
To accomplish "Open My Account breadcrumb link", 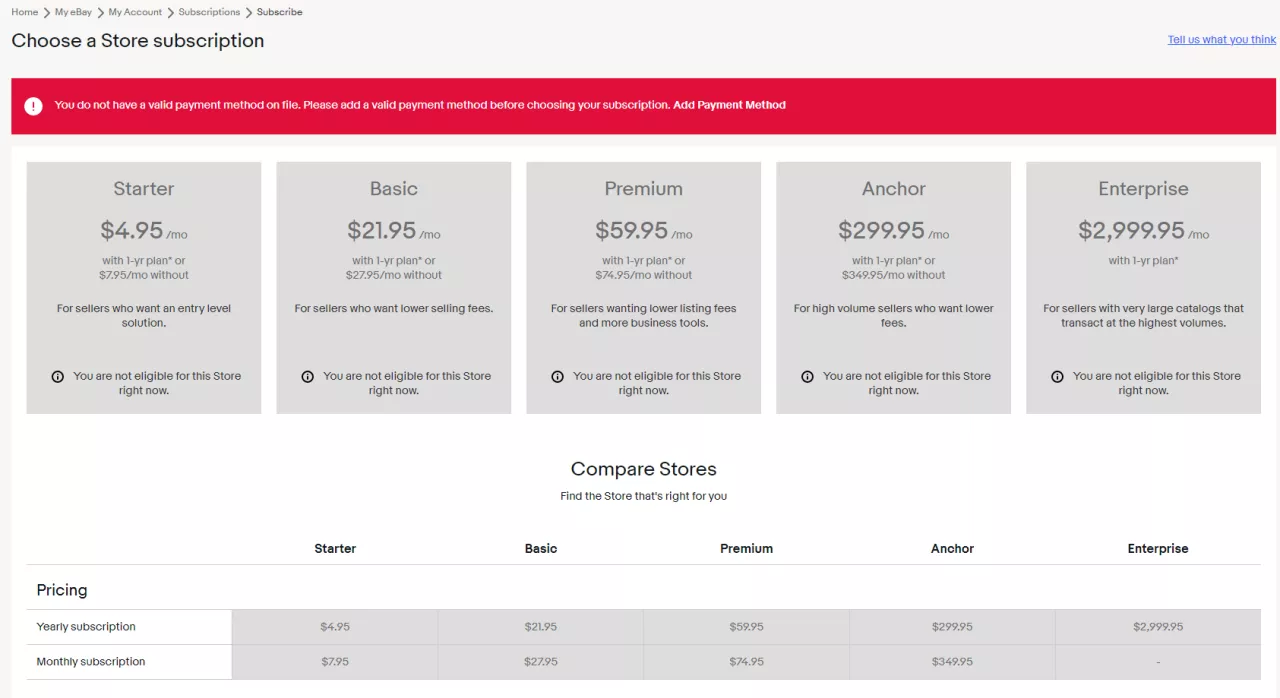I will [135, 12].
